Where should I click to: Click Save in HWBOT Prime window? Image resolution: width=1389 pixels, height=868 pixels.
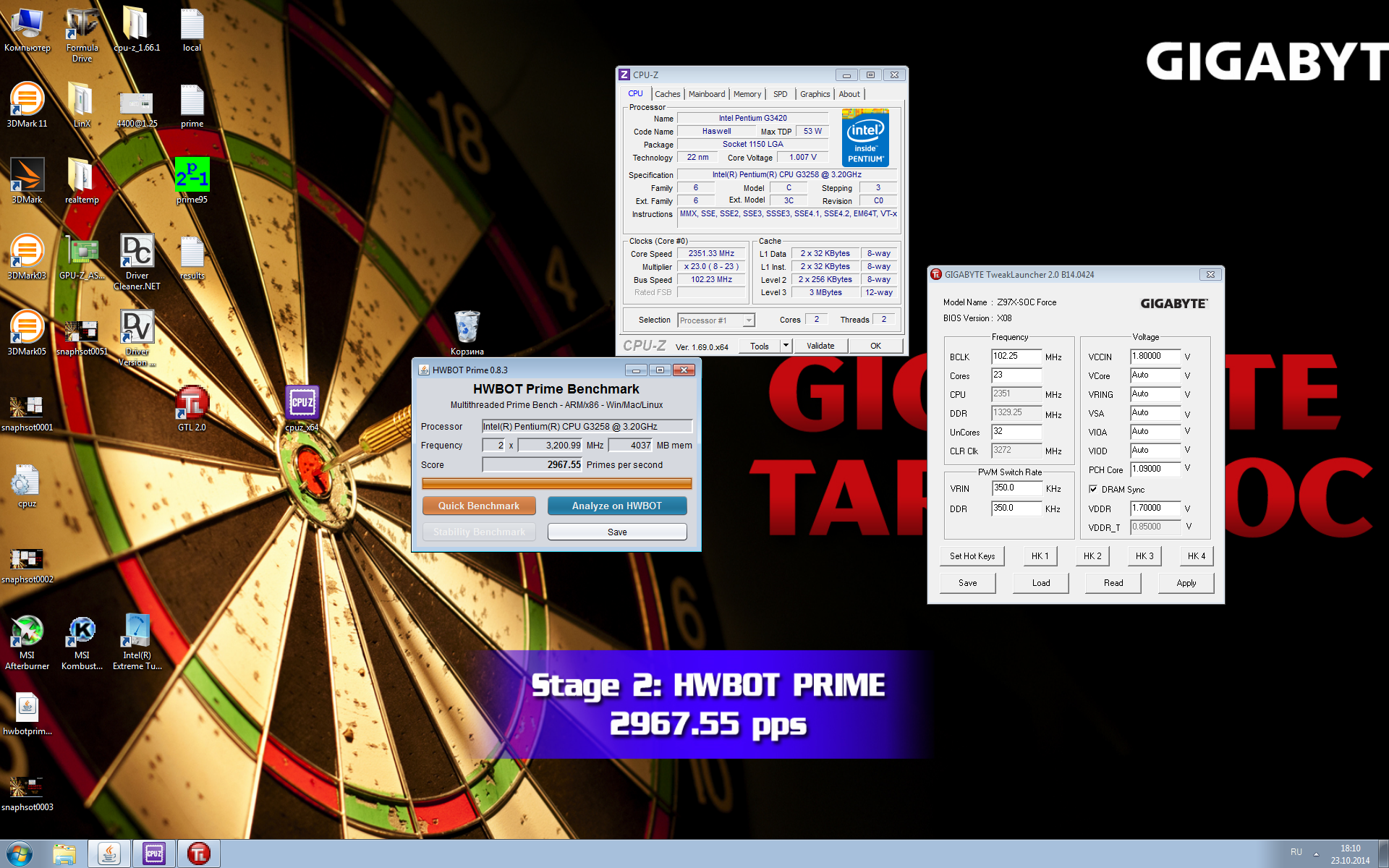[x=617, y=532]
